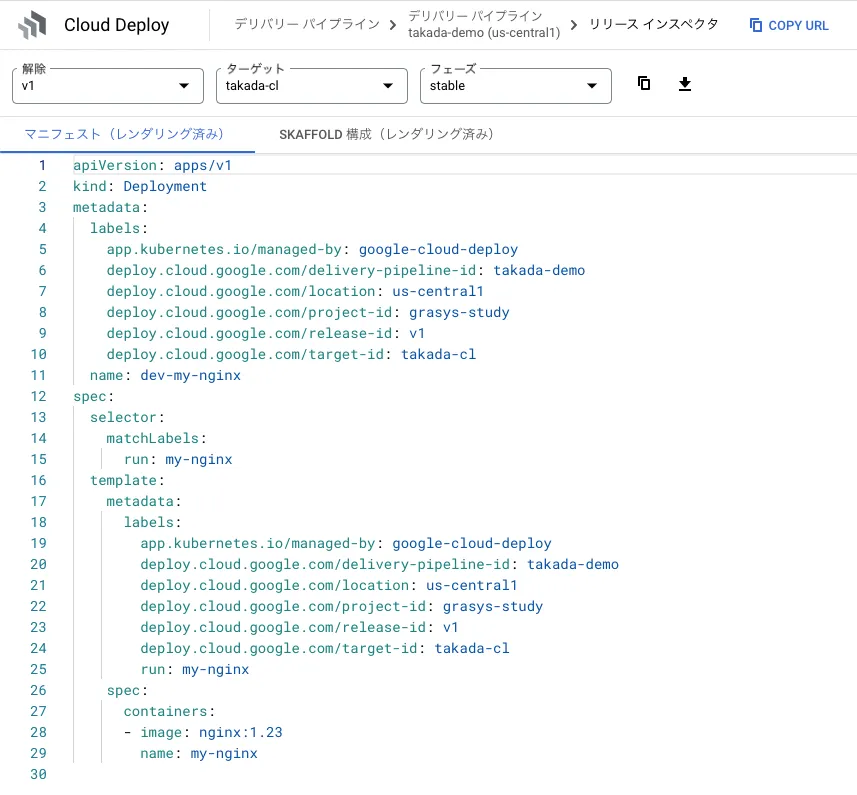
Task: Click line 29 name: my-nginx
Action: click(x=198, y=753)
